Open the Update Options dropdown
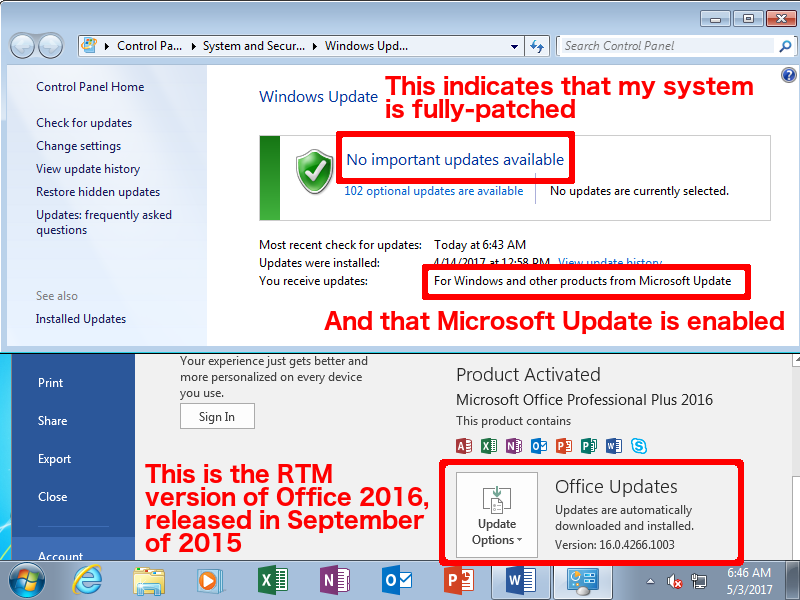 point(496,514)
